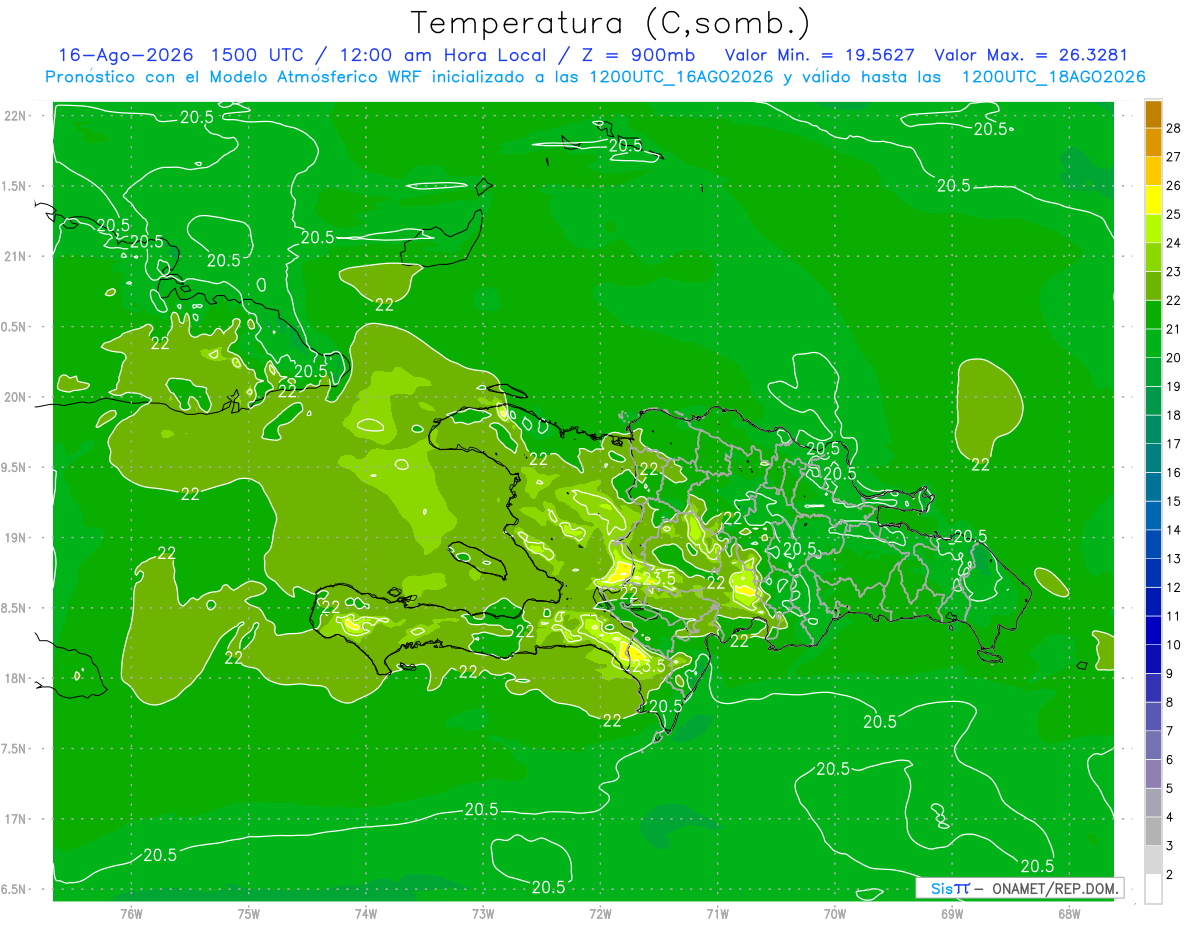
Task: Click colorbar label '11'
Action: pos(1174,616)
